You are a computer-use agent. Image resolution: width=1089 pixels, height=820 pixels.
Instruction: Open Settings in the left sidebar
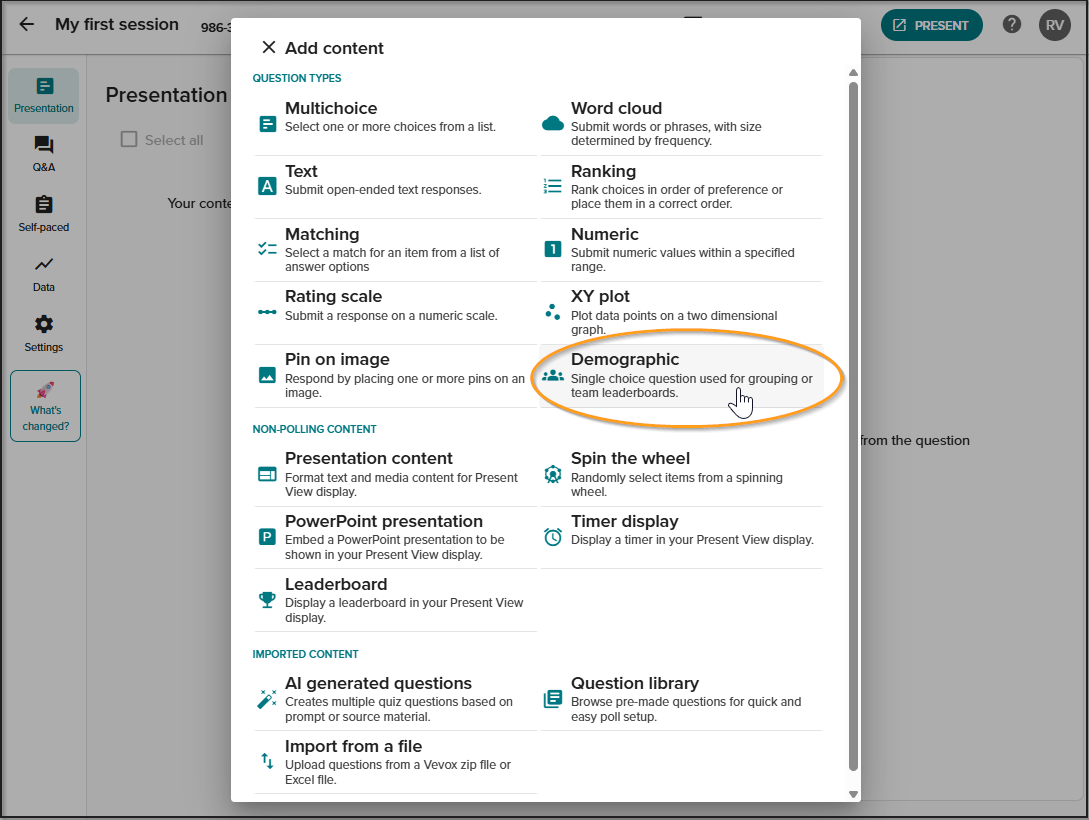point(44,334)
